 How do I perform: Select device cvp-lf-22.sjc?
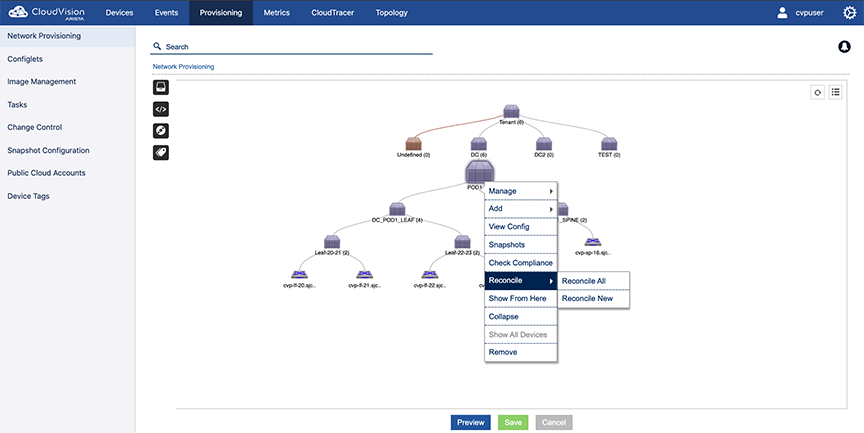tap(430, 274)
